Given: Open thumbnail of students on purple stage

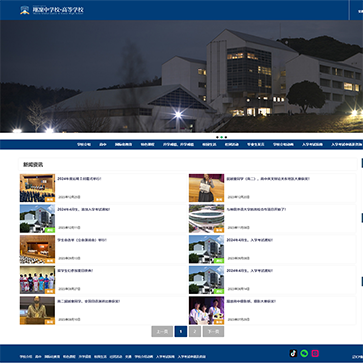Looking at the screenshot, I should point(206,310).
